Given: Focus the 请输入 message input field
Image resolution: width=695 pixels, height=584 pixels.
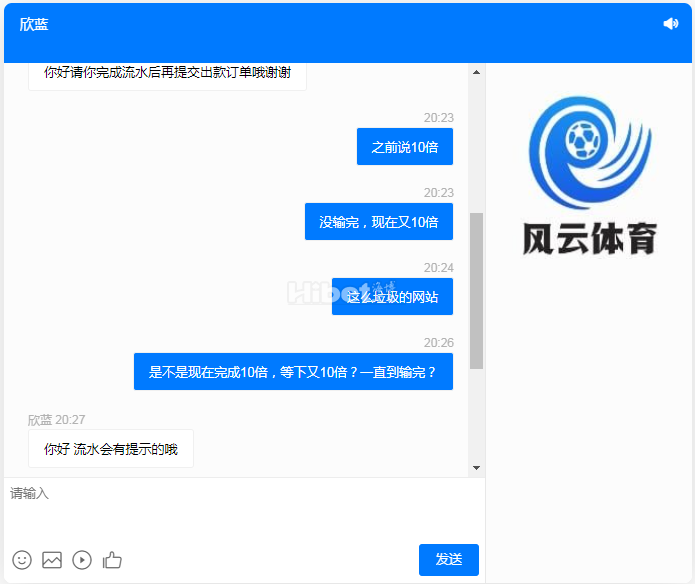Looking at the screenshot, I should pos(244,510).
